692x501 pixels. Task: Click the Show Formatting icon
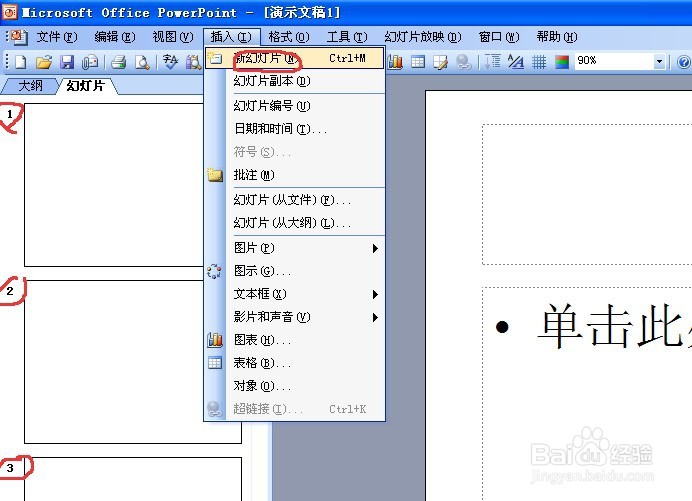tap(515, 62)
